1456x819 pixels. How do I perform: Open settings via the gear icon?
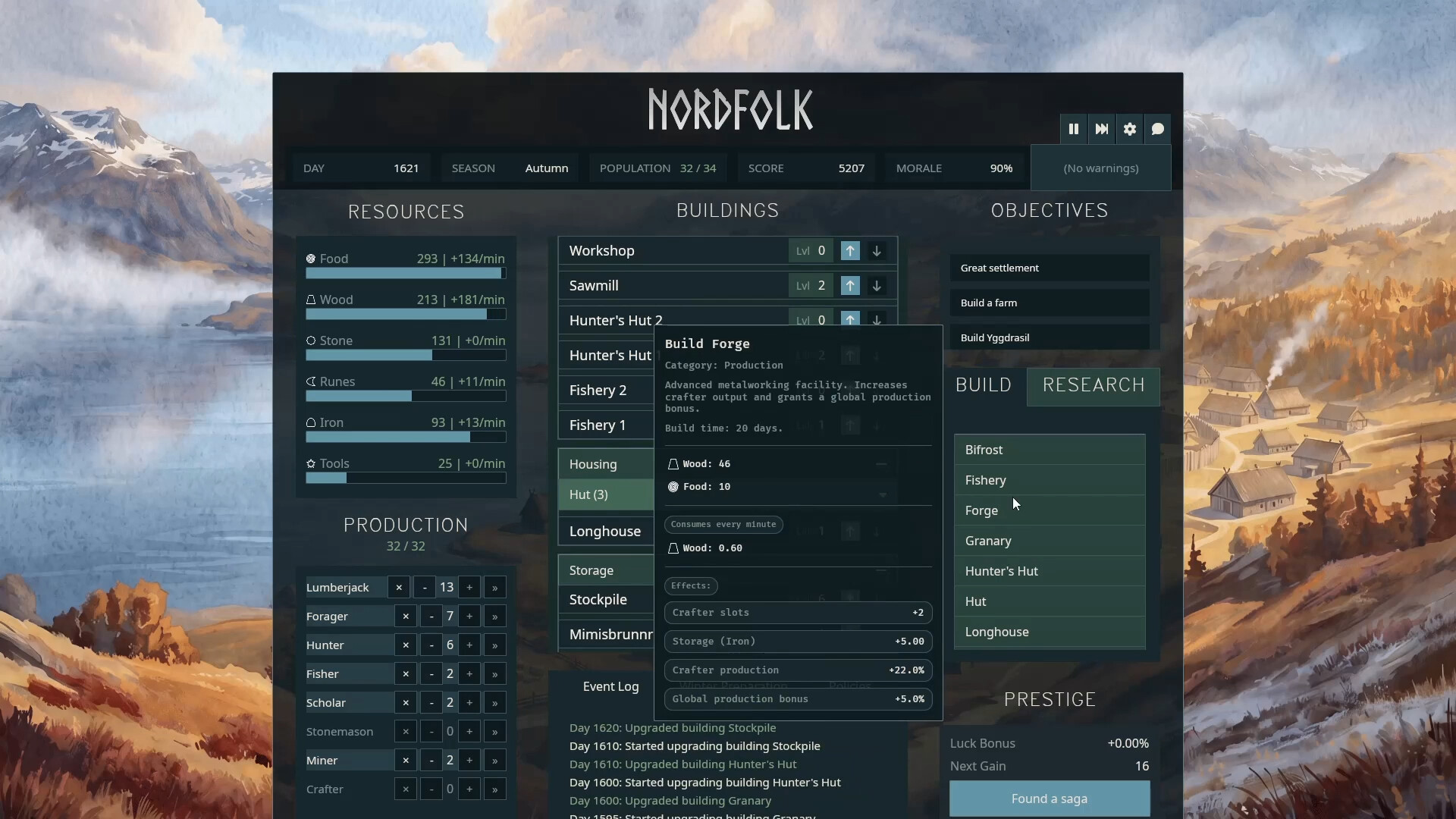point(1130,129)
